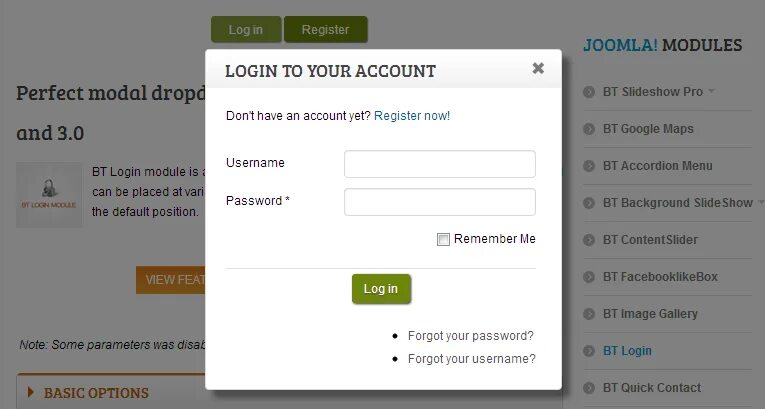Enable the Remember Me checkbox

(x=443, y=240)
